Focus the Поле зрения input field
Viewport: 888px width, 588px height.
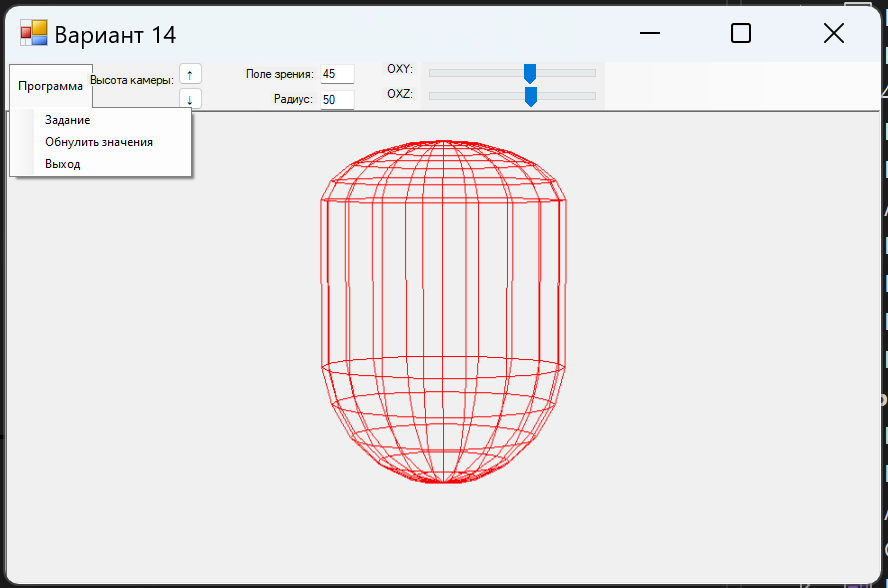coord(338,74)
